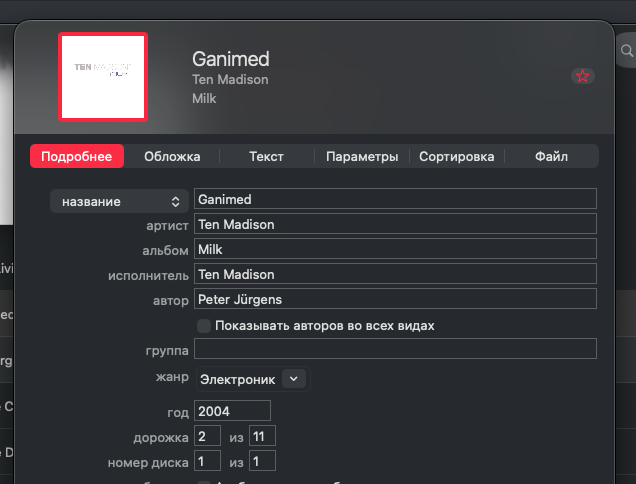The image size is (636, 484).
Task: Click the title field containing Ganimed
Action: pyautogui.click(x=395, y=199)
